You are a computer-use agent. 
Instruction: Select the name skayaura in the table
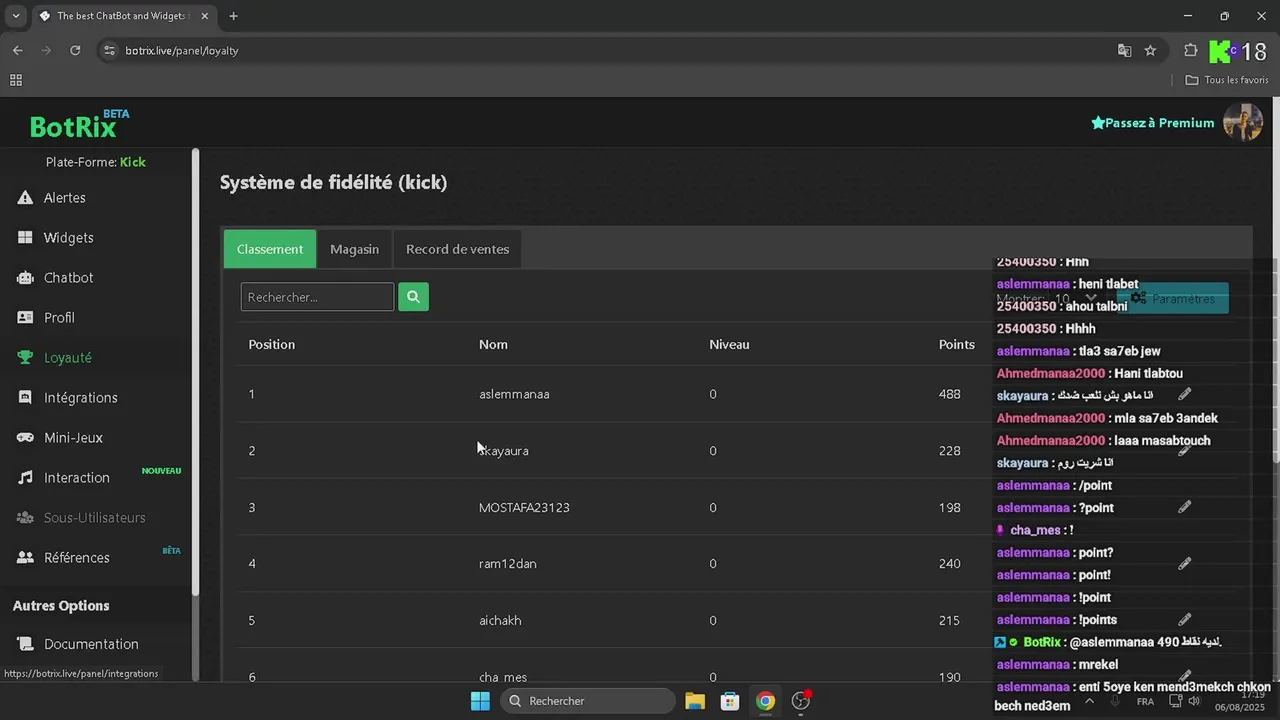pos(503,451)
